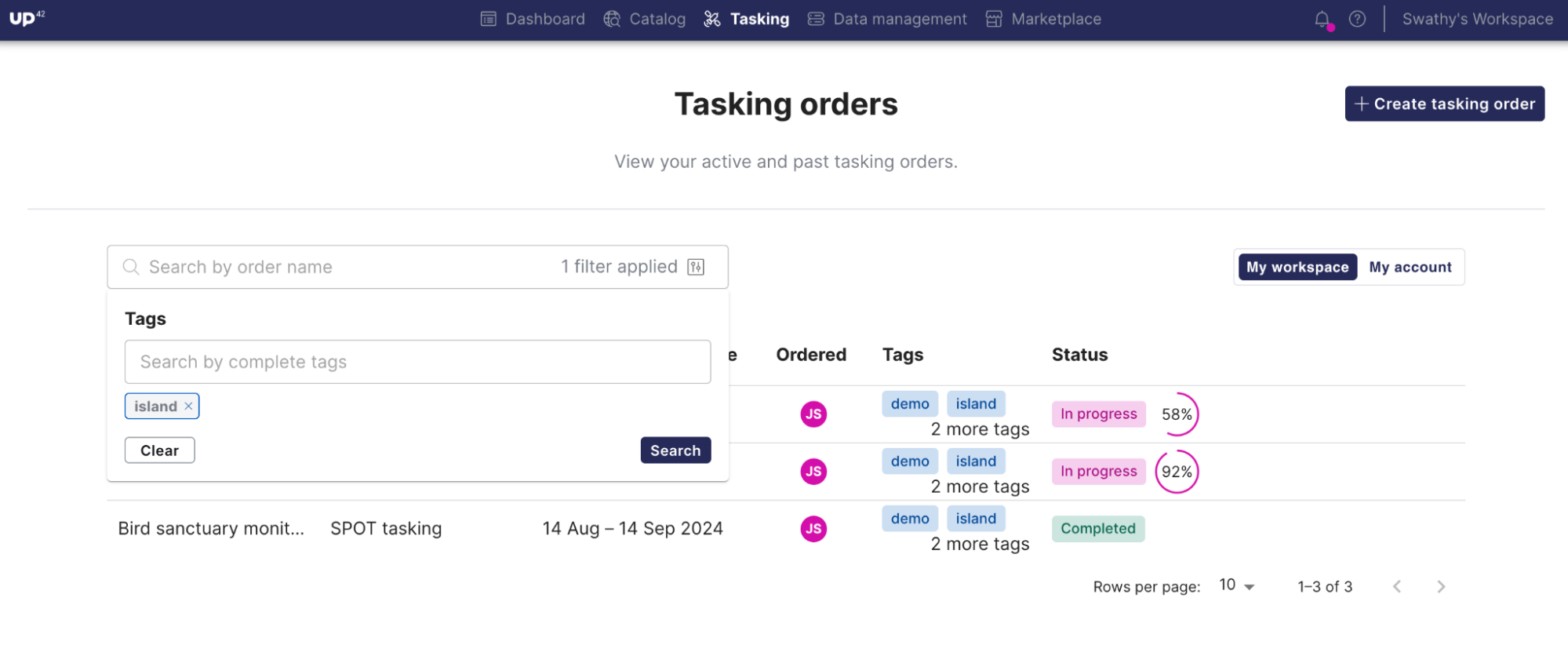The height and width of the screenshot is (660, 1568).
Task: Open the Catalog page
Action: click(x=645, y=19)
